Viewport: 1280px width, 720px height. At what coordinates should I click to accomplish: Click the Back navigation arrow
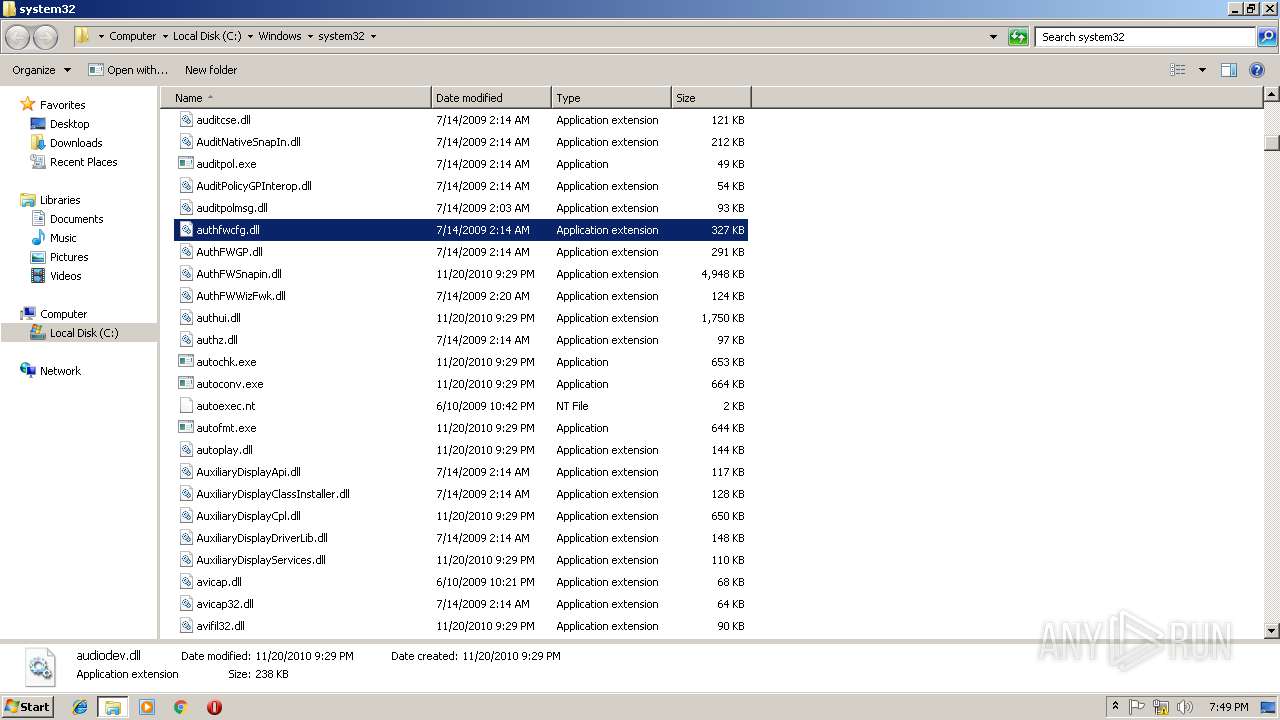(18, 37)
